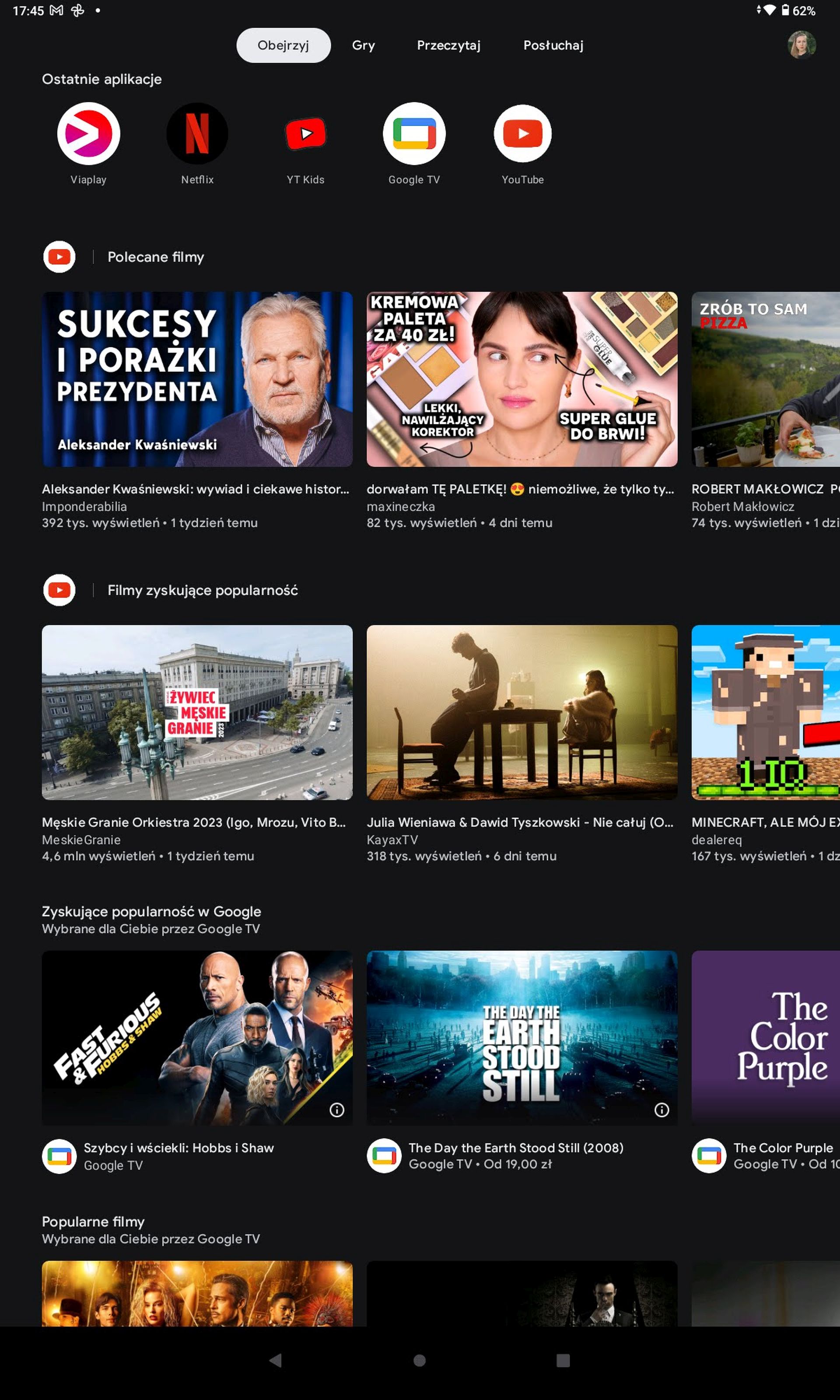Open Męskie Granie Orkiestra 2023 video title
This screenshot has width=840, height=1400.
[193, 822]
